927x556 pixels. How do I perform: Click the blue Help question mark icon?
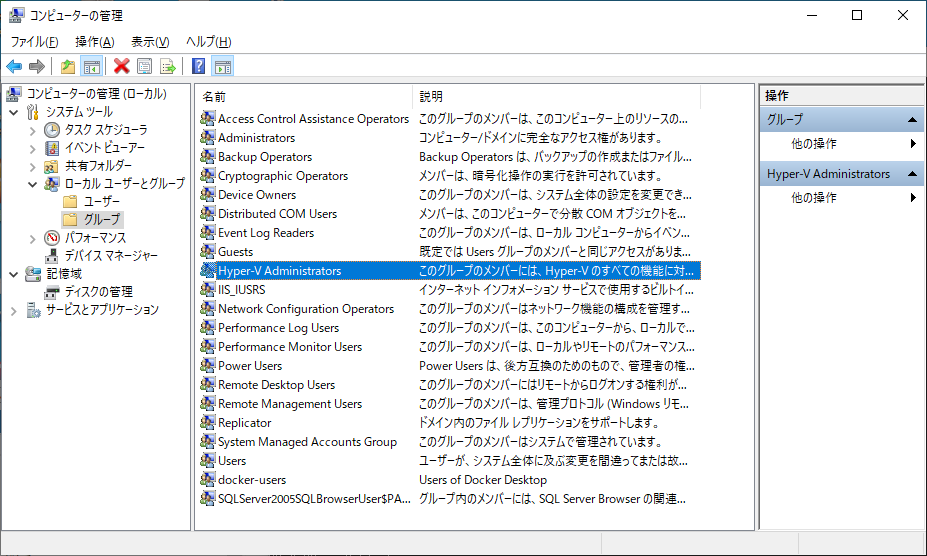coord(199,66)
